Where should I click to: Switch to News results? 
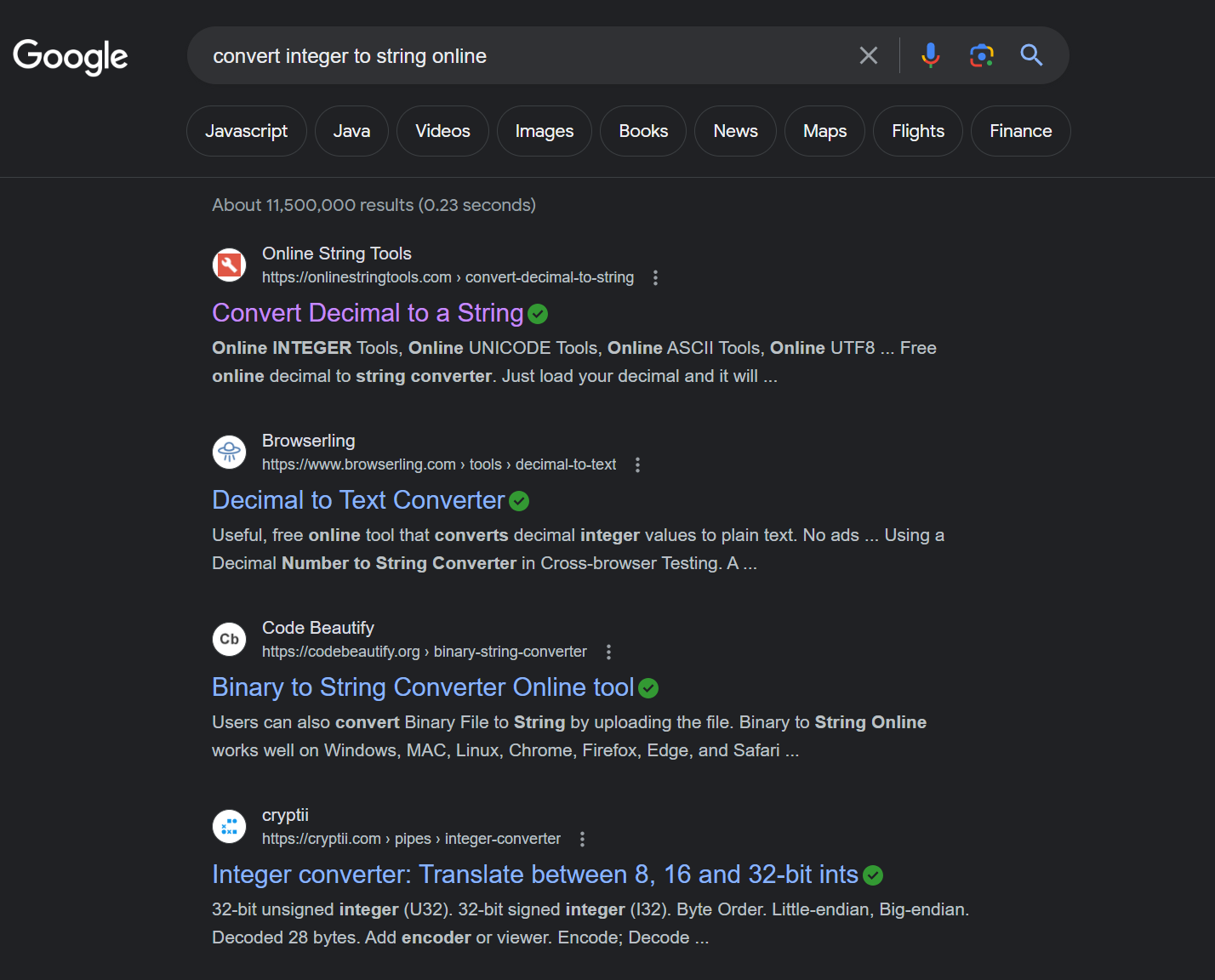(735, 131)
